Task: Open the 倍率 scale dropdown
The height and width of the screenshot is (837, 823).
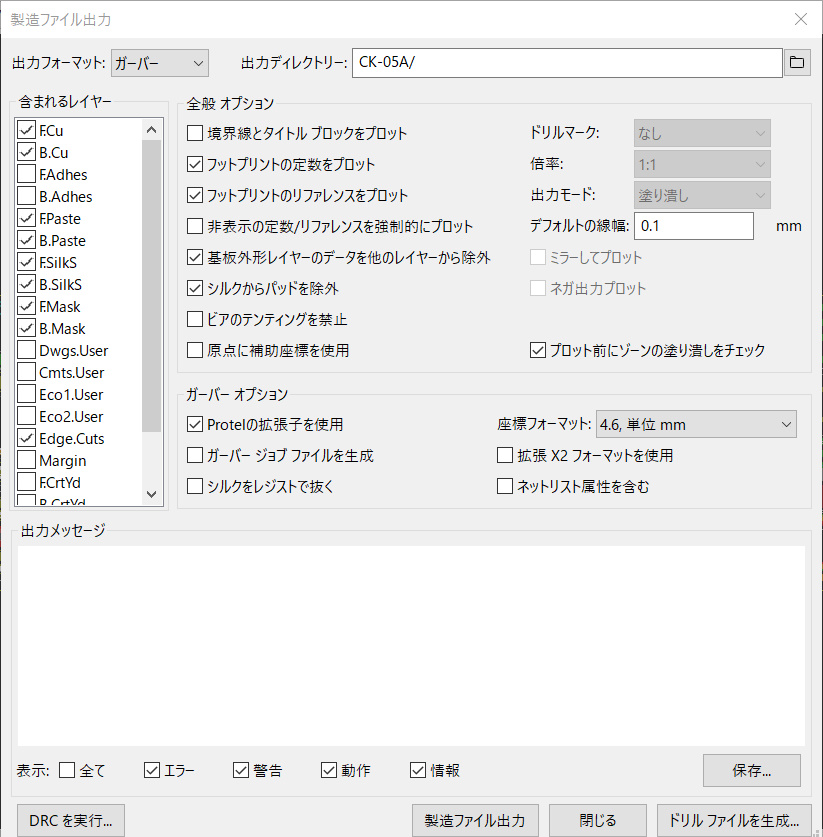Action: tap(702, 164)
